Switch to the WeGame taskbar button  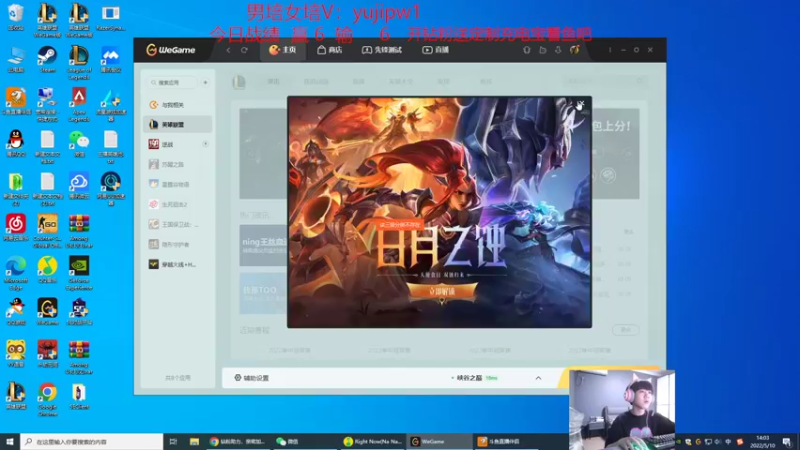tap(439, 441)
